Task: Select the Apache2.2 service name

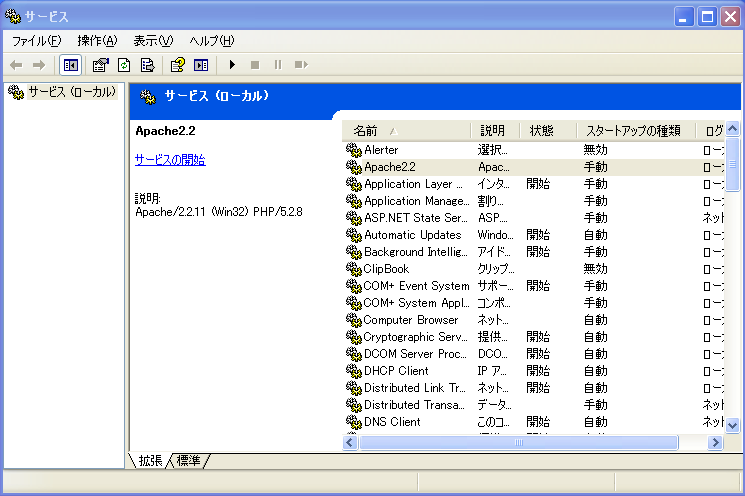Action: pos(390,167)
